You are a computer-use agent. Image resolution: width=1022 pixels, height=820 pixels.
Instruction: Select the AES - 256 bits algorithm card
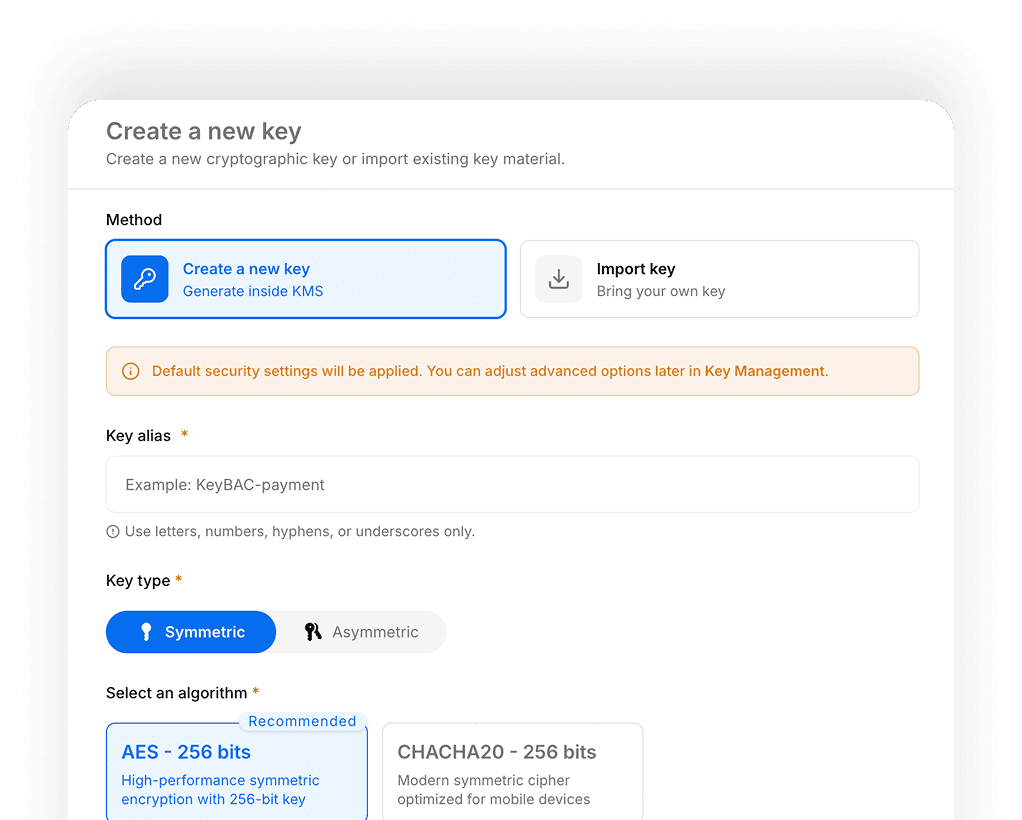pos(237,772)
